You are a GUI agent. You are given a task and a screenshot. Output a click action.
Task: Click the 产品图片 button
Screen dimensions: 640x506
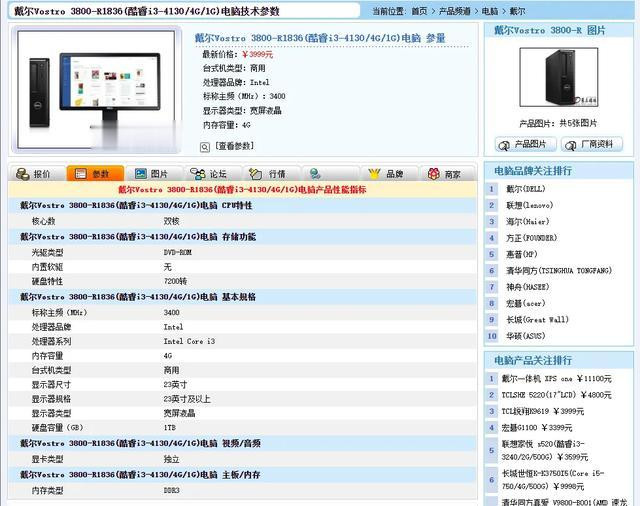[526, 144]
